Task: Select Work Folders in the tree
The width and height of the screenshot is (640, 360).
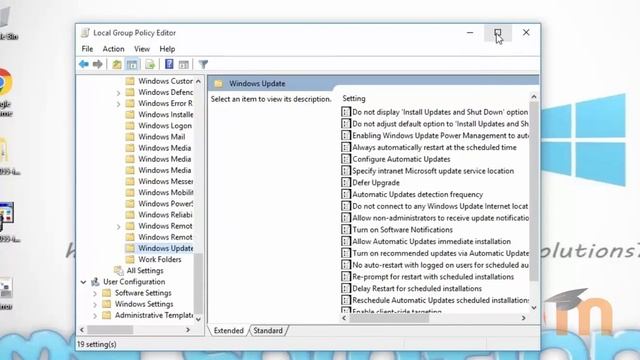Action: click(x=160, y=259)
